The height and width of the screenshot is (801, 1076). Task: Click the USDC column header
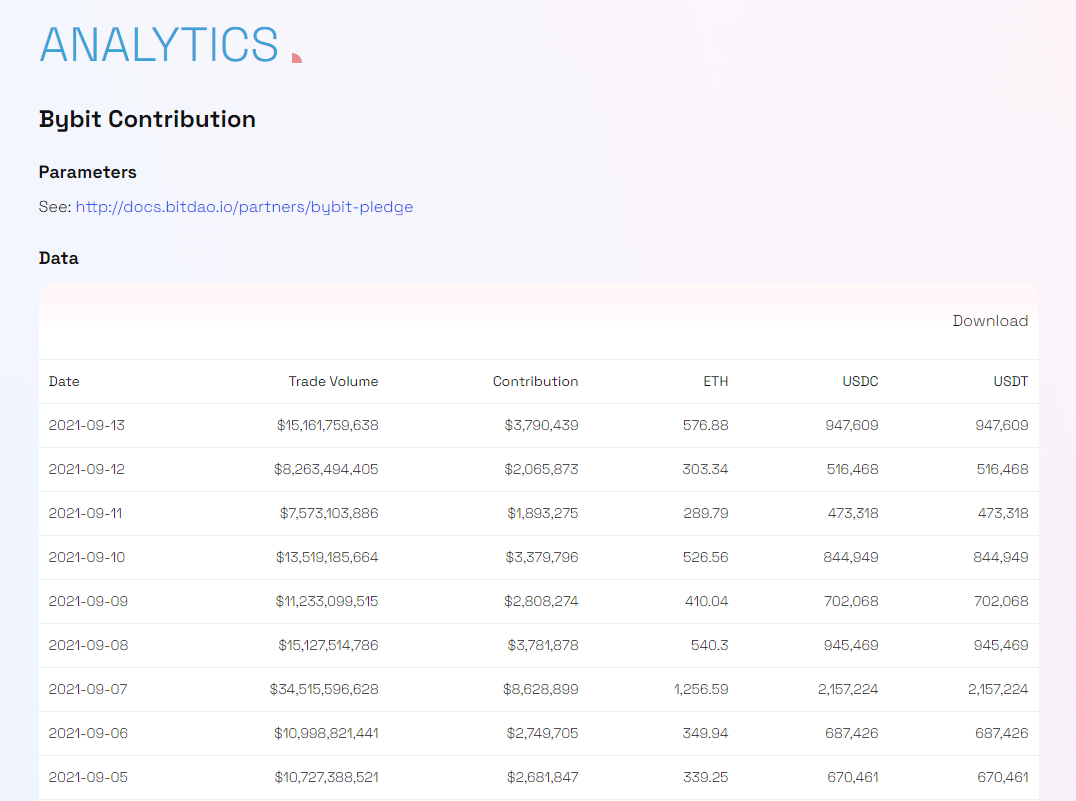861,382
